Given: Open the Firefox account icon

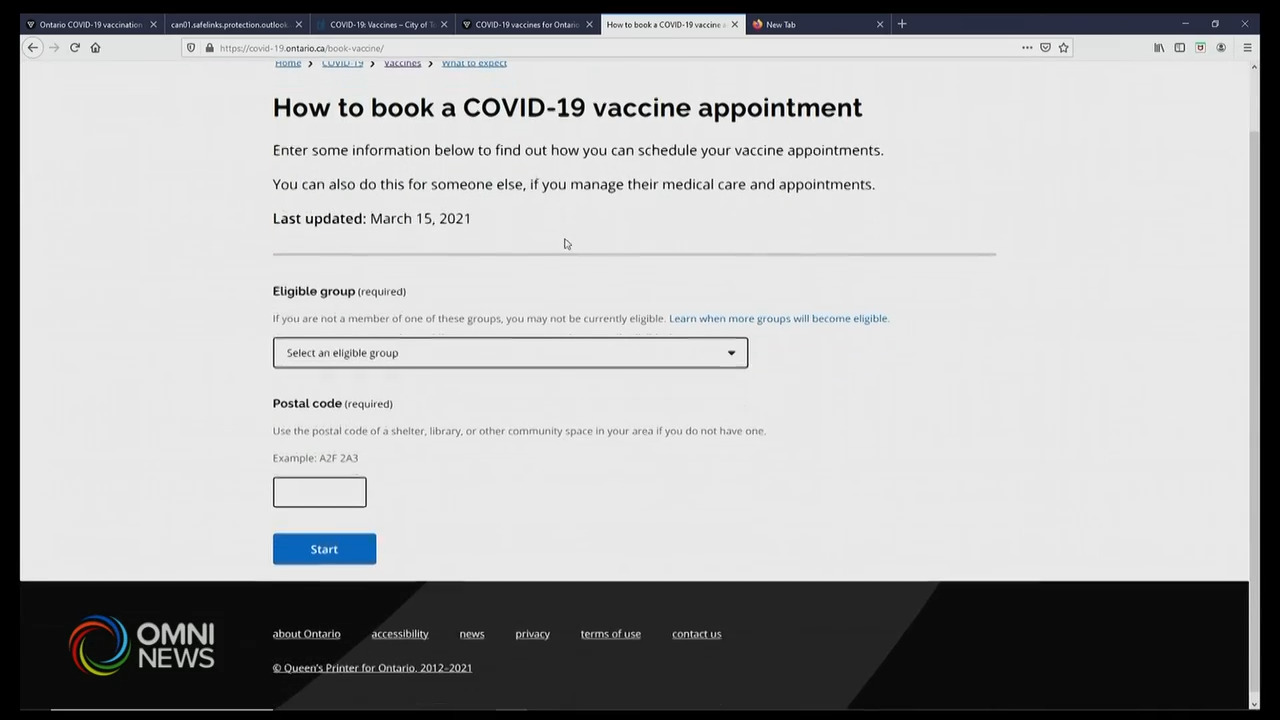Looking at the screenshot, I should 1221,47.
